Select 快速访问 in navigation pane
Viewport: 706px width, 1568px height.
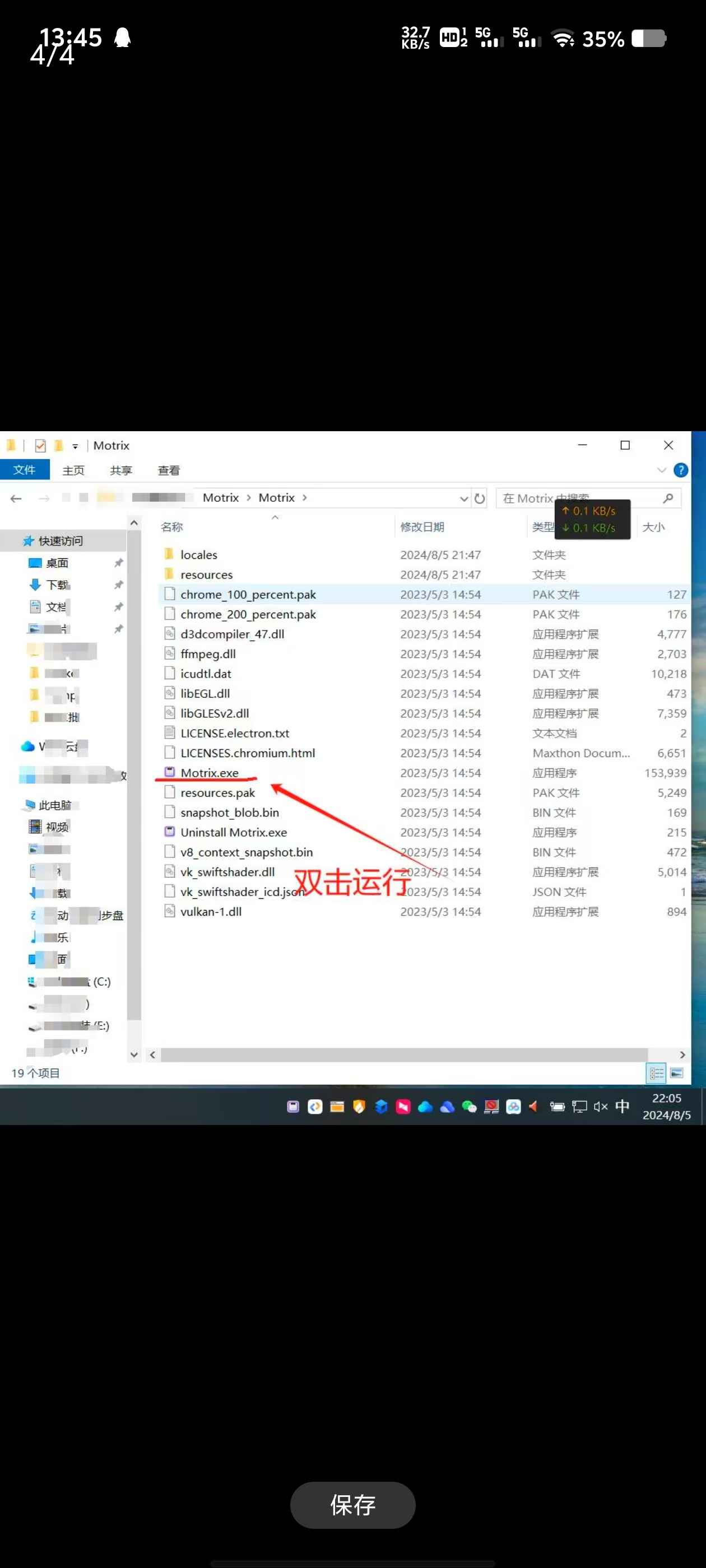61,541
